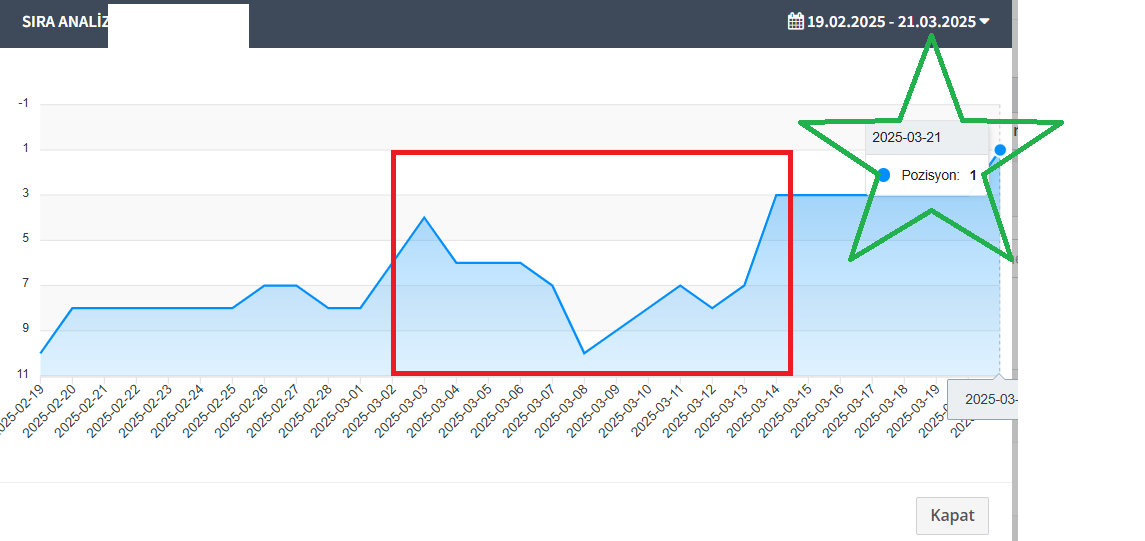Click the y-axis label 11
The width and height of the screenshot is (1145, 541).
23,375
